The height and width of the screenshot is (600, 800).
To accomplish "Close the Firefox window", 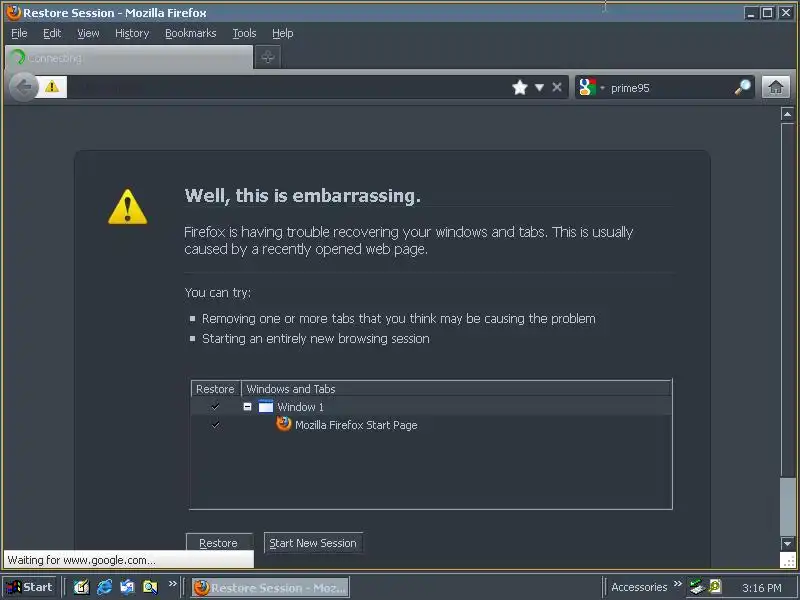I will pos(785,13).
